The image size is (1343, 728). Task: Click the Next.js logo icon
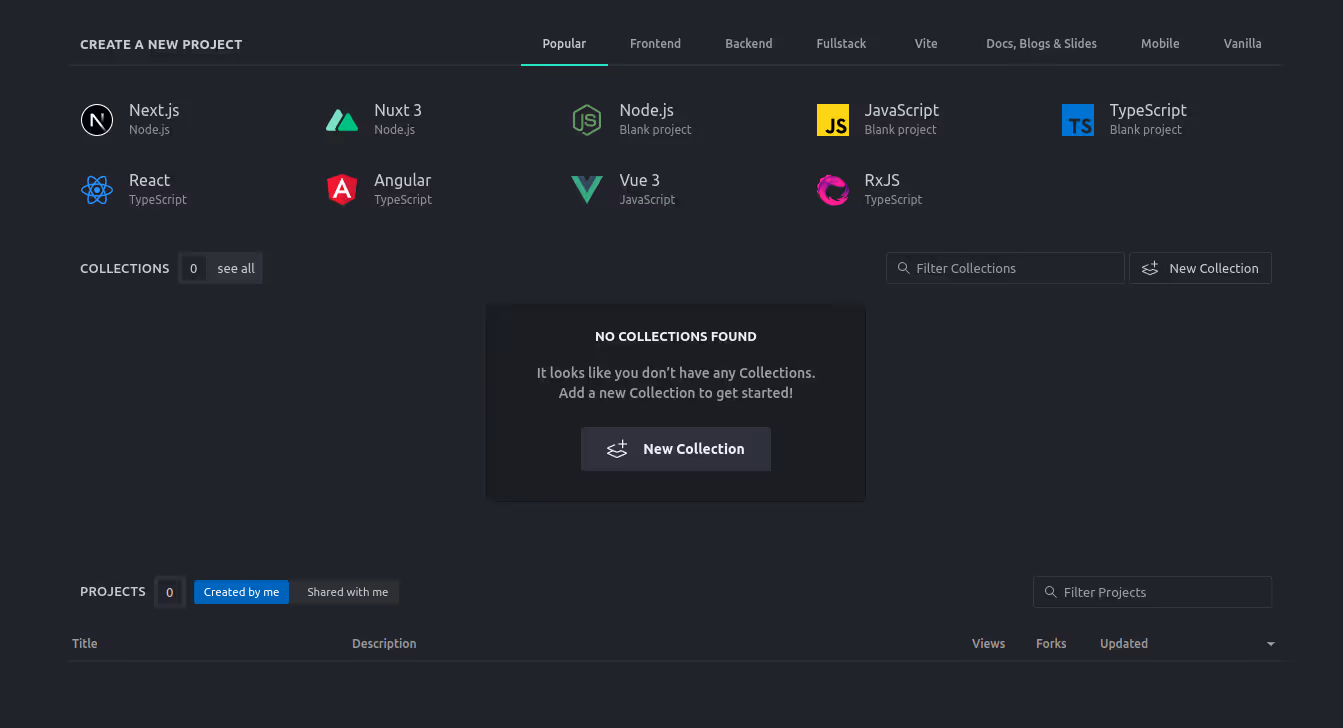click(97, 120)
